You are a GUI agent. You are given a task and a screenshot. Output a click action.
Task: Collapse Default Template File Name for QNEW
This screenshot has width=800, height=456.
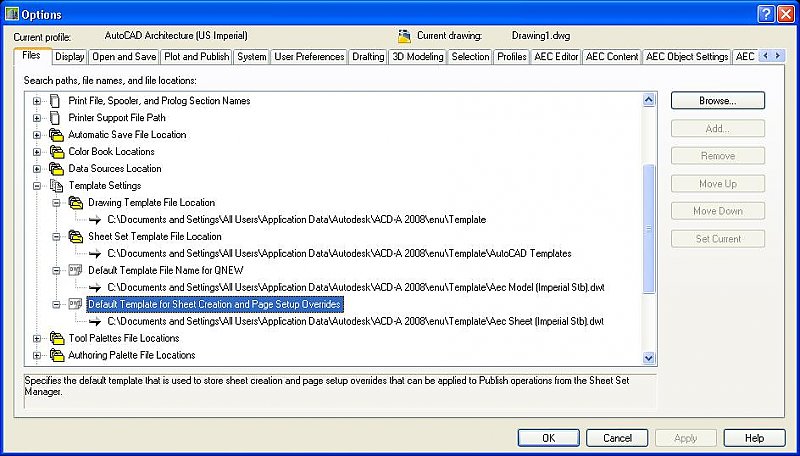tap(56, 271)
